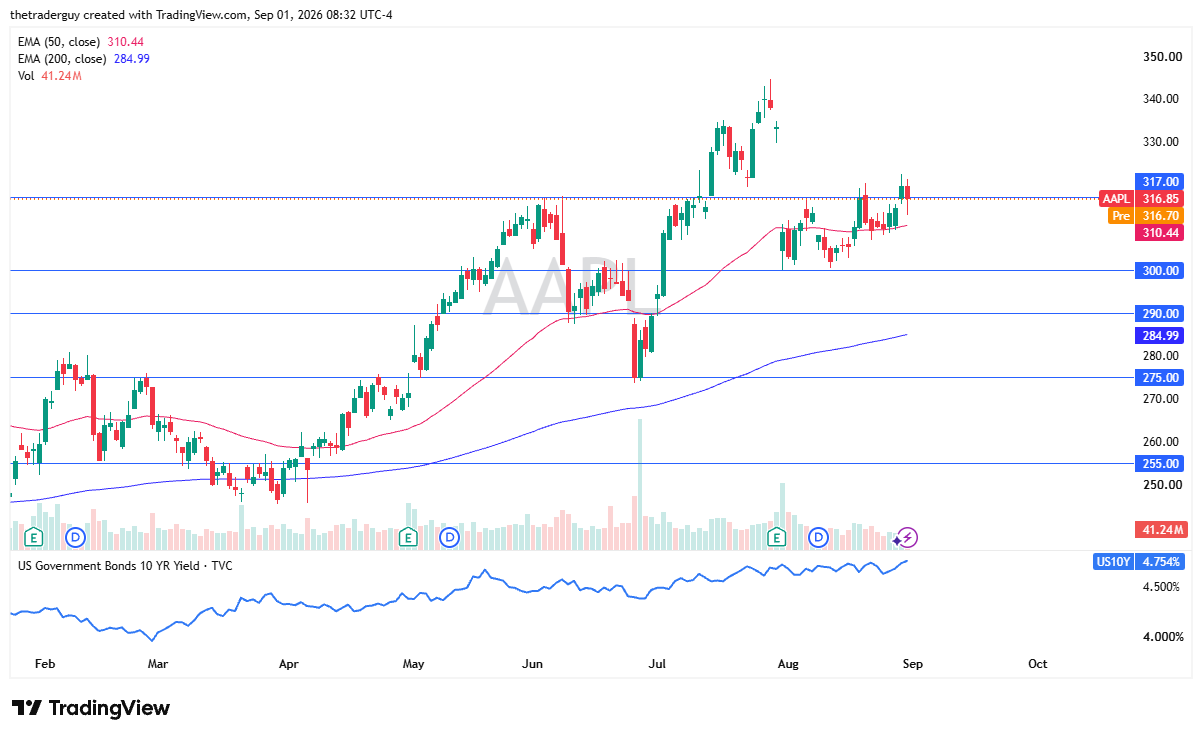This screenshot has width=1202, height=738.
Task: Click the Vol 41.24M legend entry
Action: click(x=49, y=76)
